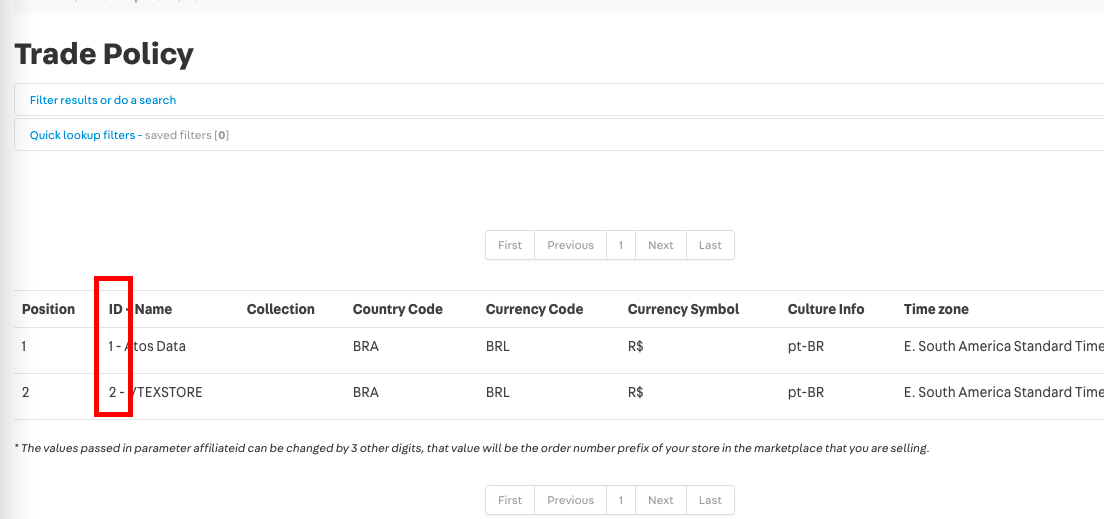The height and width of the screenshot is (519, 1104).
Task: Open the 'Filter results or do a search' panel
Action: pyautogui.click(x=103, y=100)
